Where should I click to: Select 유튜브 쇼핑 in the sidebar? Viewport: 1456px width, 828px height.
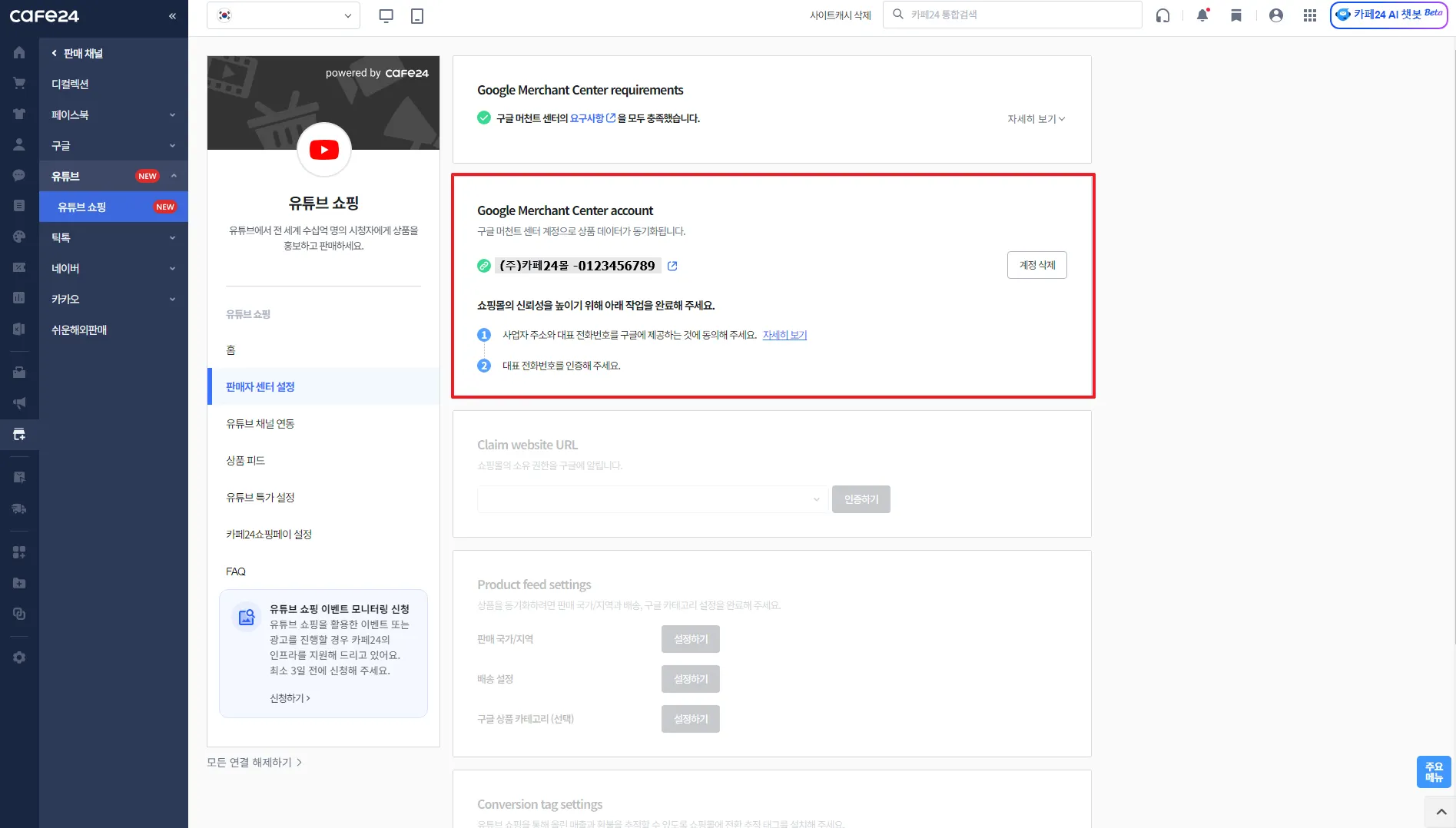point(114,207)
